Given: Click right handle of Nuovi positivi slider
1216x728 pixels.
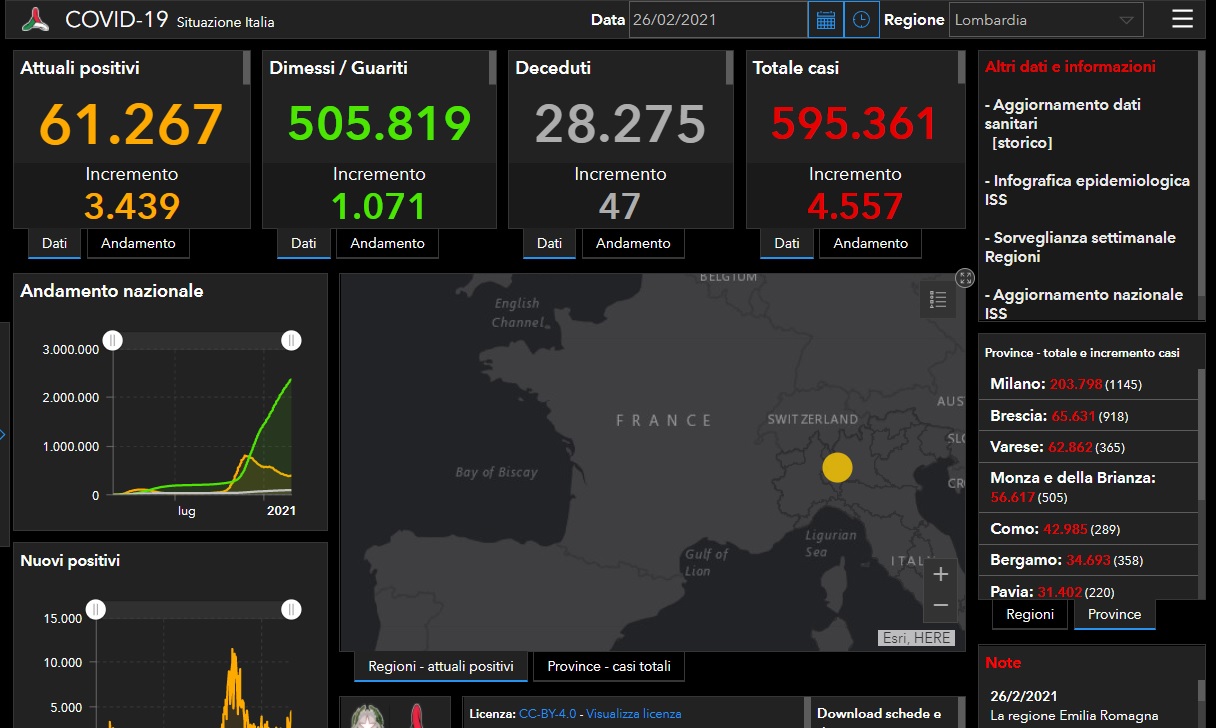Looking at the screenshot, I should (x=291, y=609).
